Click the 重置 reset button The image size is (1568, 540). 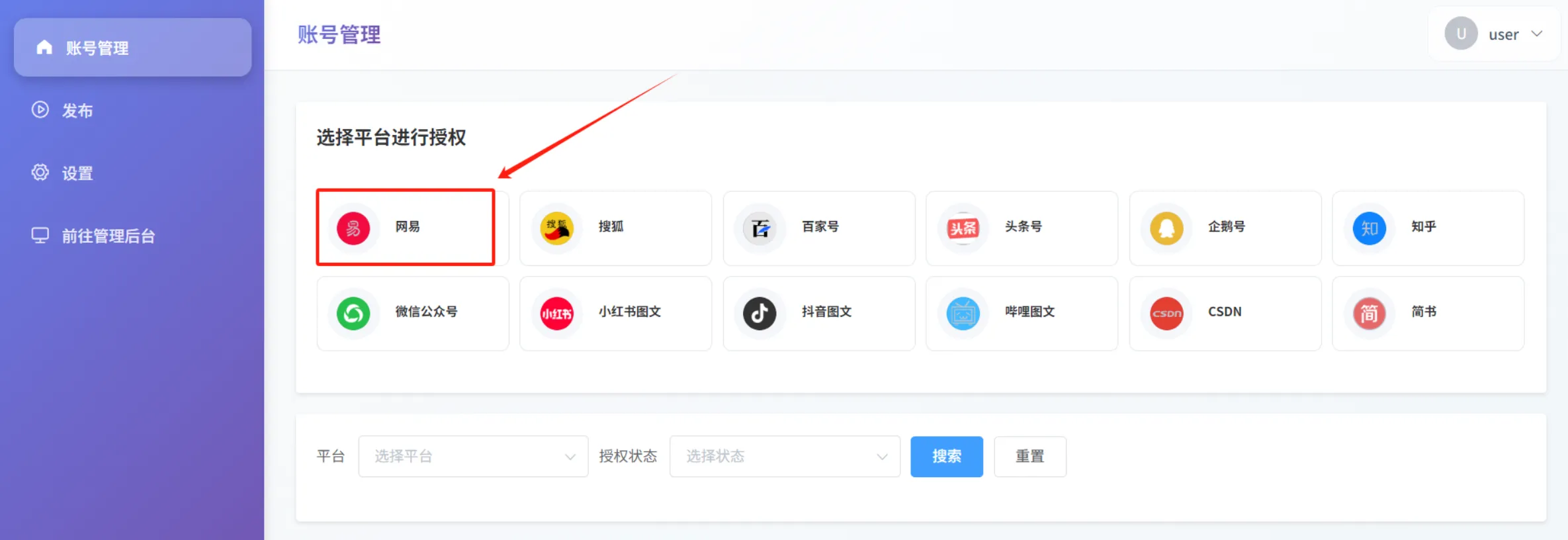pos(1030,456)
